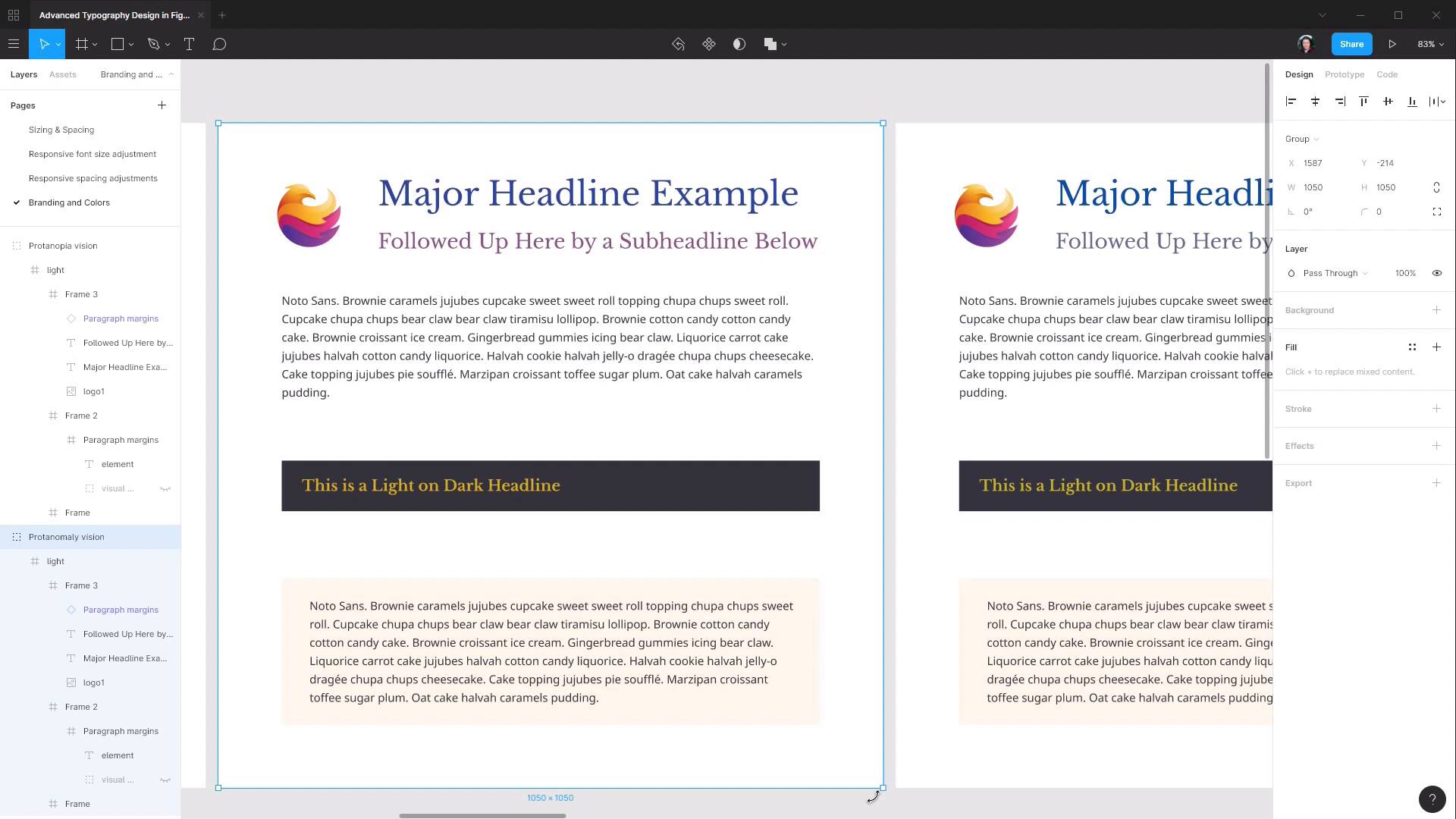Screen dimensions: 1456x819
Task: Click the align center icon in Design panel
Action: (1316, 100)
